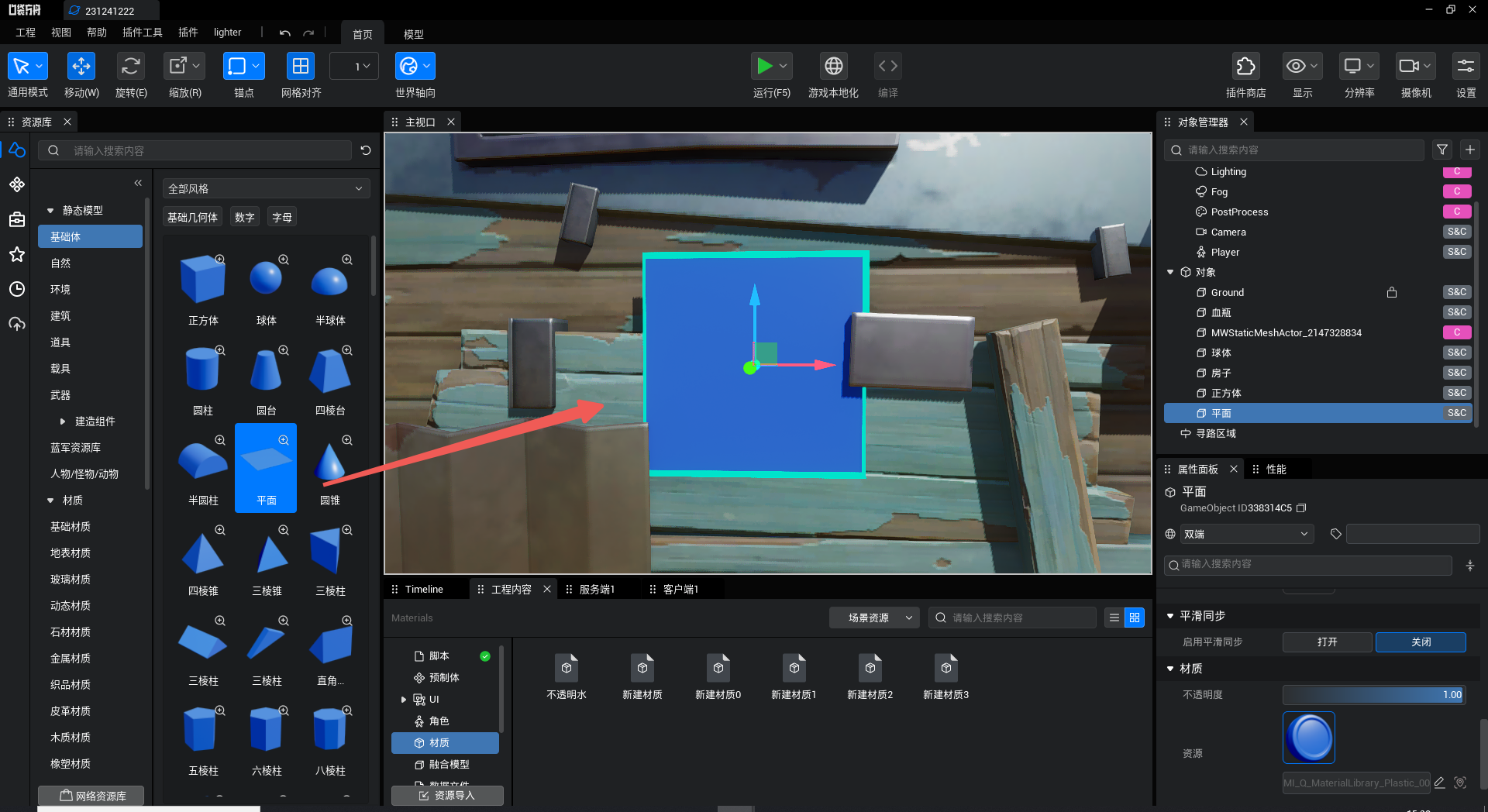Click the 编译 compile icon
Screen dimensions: 1488x812
(887, 67)
